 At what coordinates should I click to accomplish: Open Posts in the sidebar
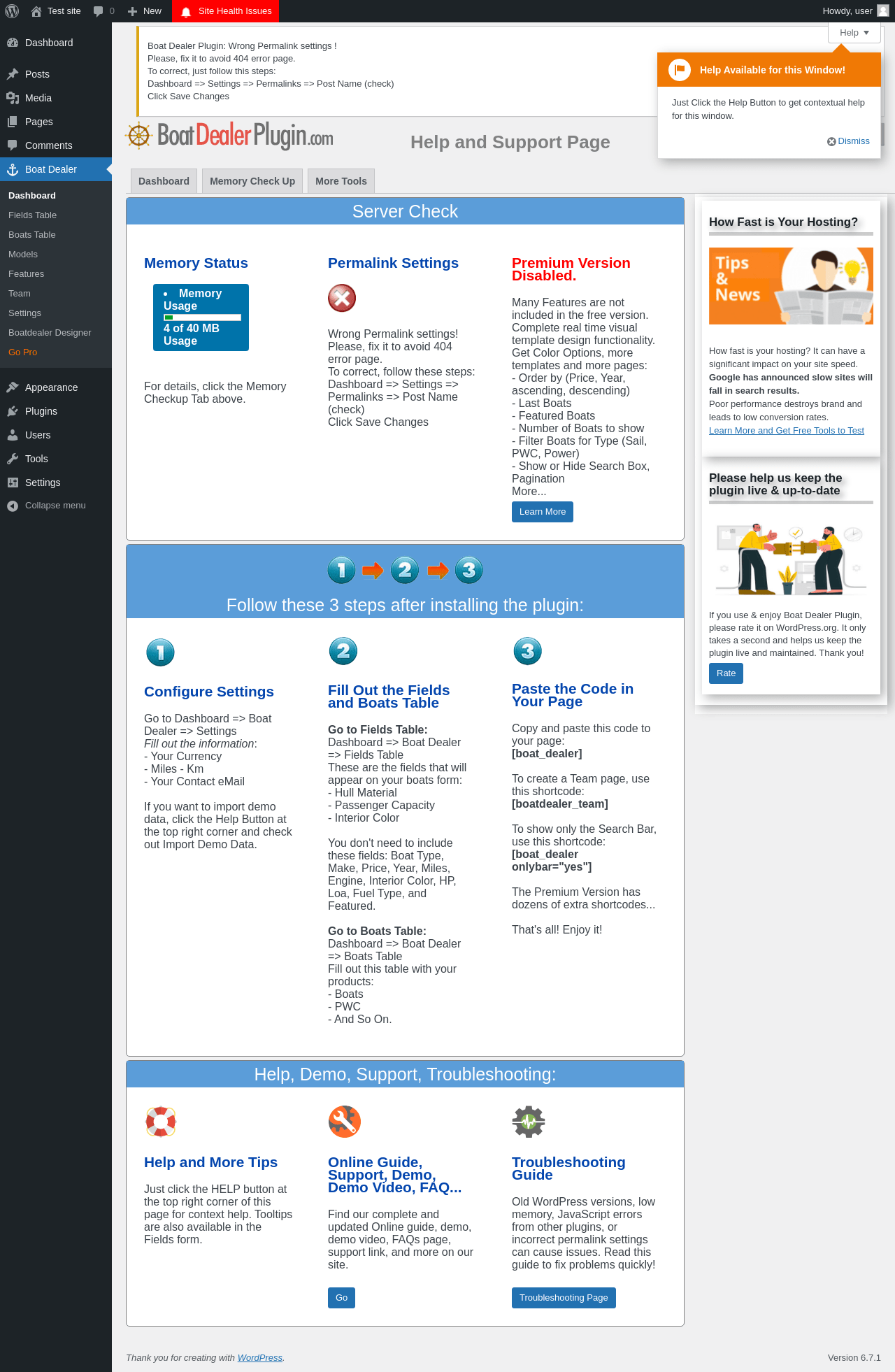tap(56, 74)
